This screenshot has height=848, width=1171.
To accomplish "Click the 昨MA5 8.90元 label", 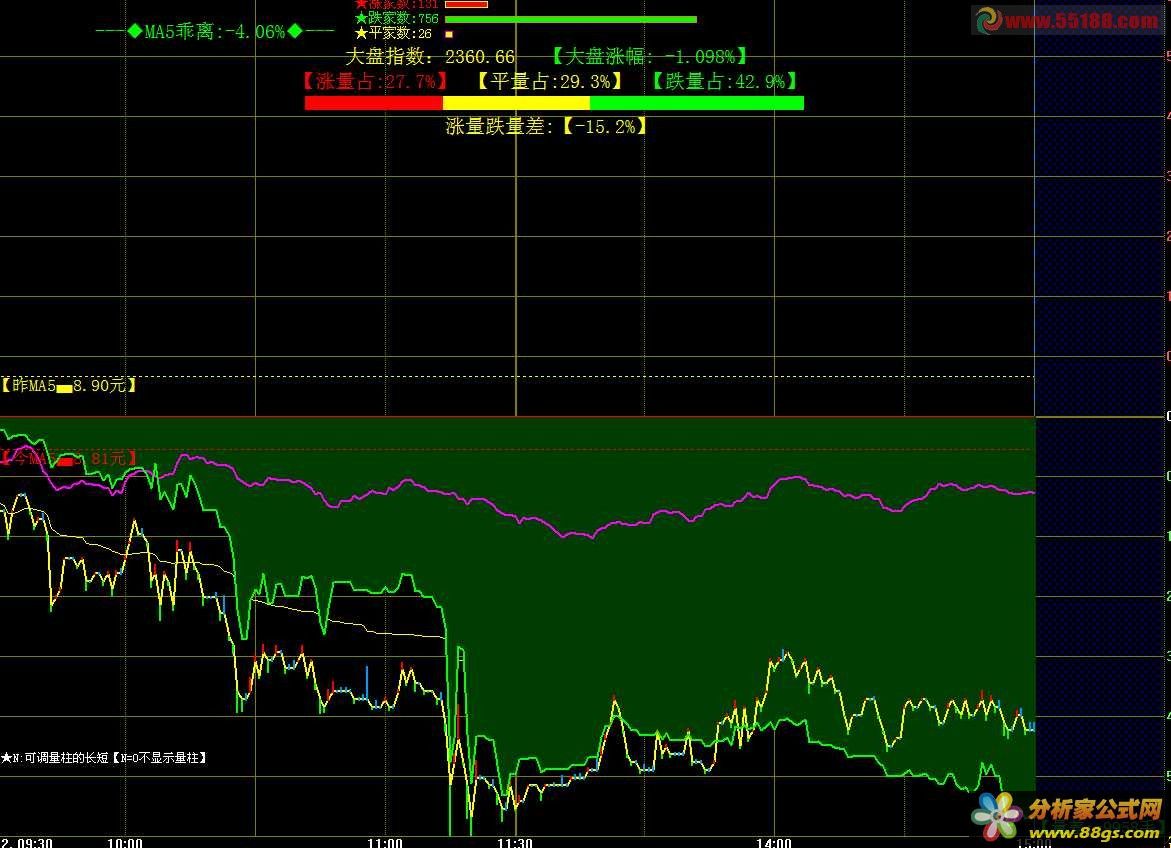I will [x=69, y=386].
